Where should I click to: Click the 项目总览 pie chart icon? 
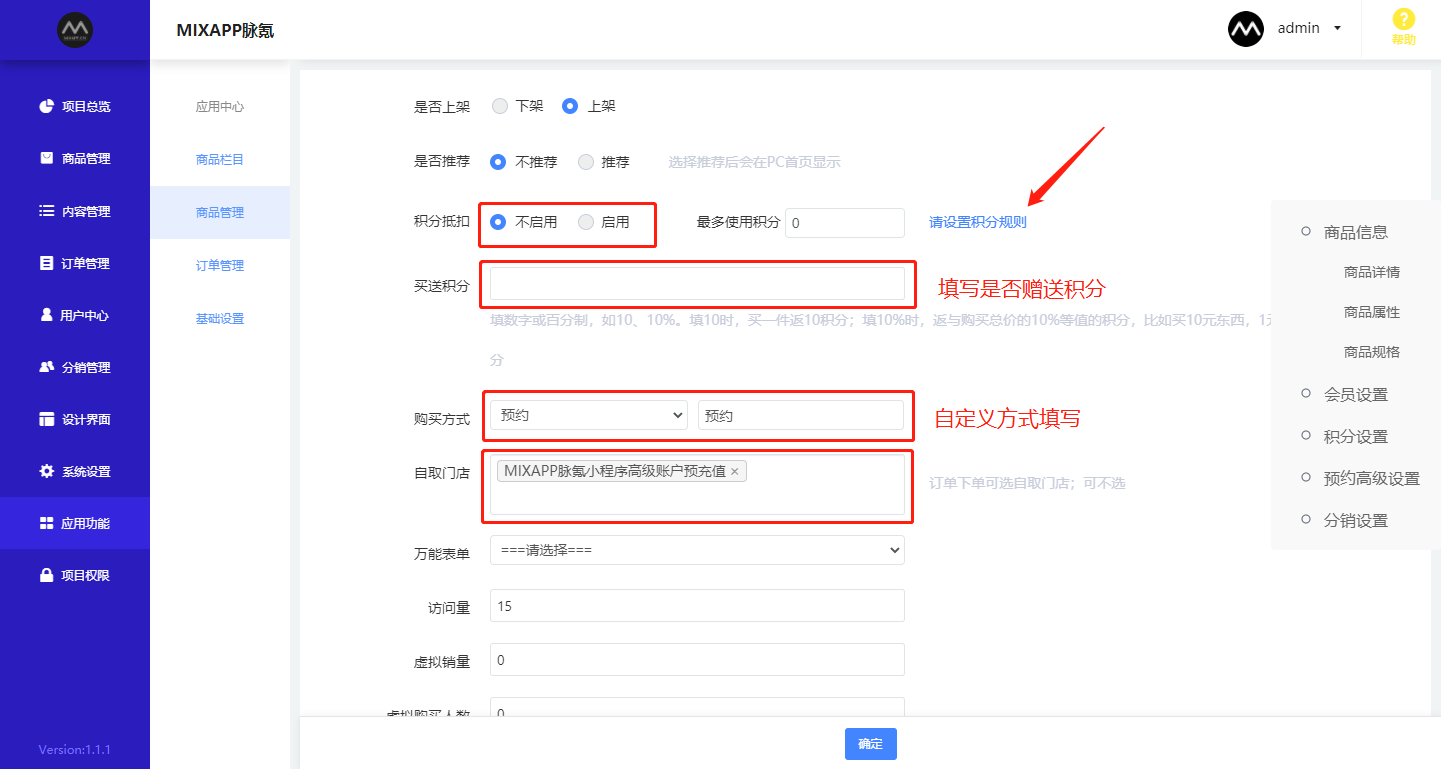(x=46, y=106)
